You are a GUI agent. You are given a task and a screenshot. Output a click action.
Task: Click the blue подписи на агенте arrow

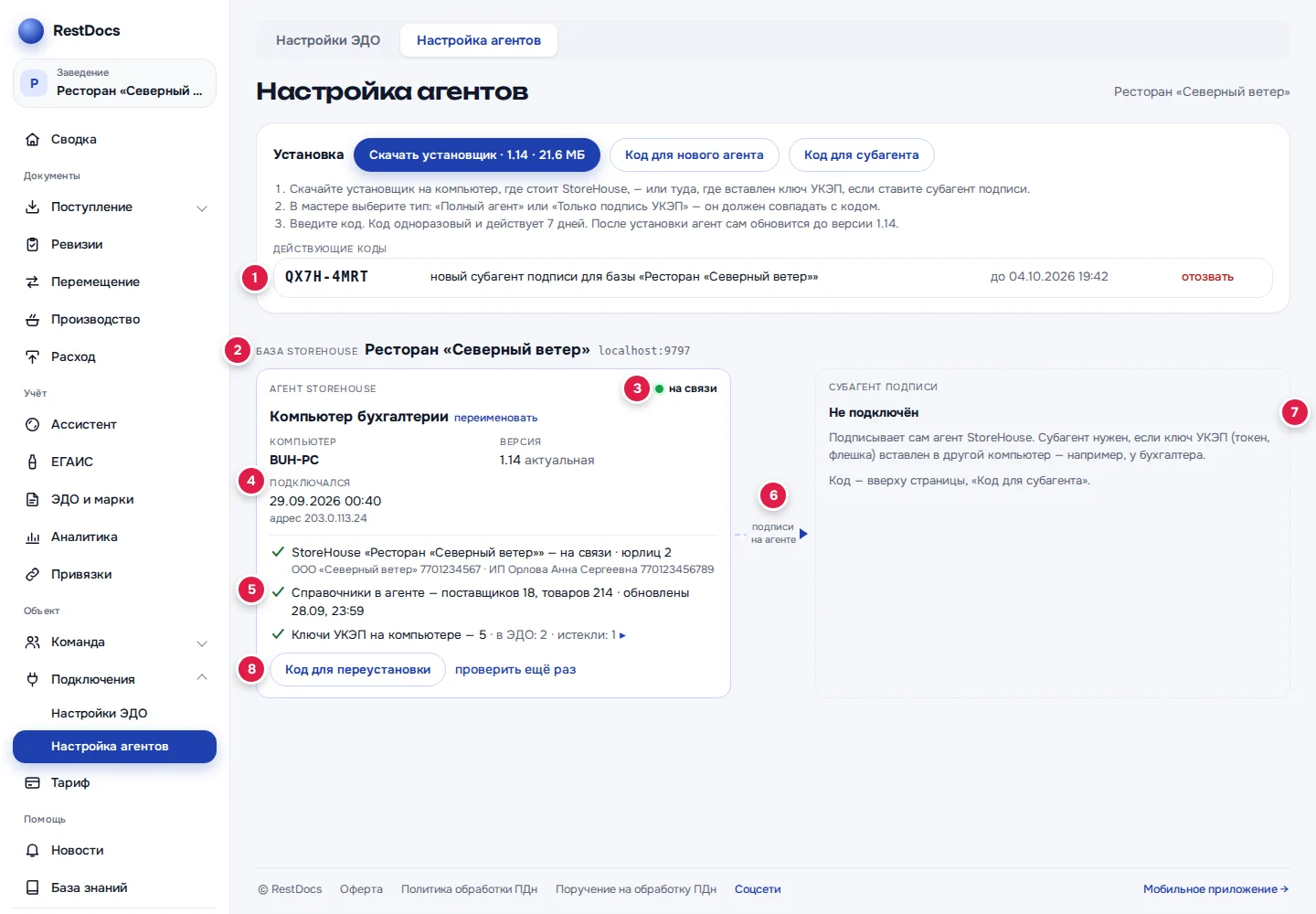tap(803, 534)
